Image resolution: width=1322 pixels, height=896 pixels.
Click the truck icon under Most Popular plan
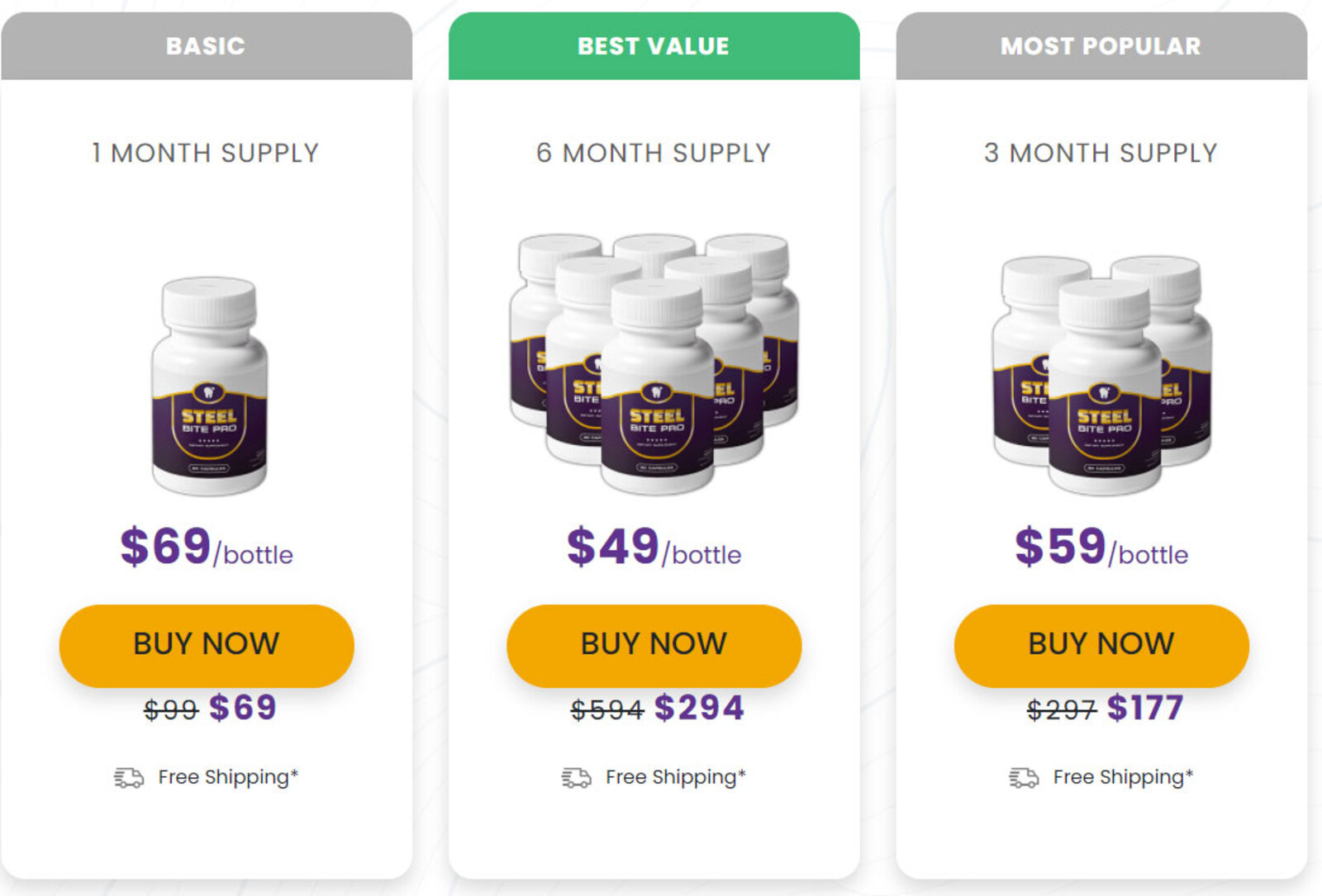(x=1024, y=778)
